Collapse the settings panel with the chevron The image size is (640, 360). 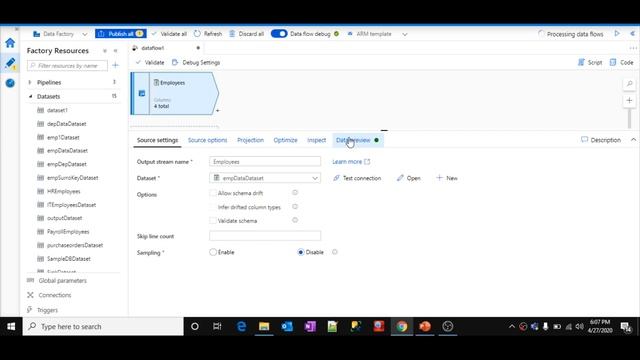point(633,140)
